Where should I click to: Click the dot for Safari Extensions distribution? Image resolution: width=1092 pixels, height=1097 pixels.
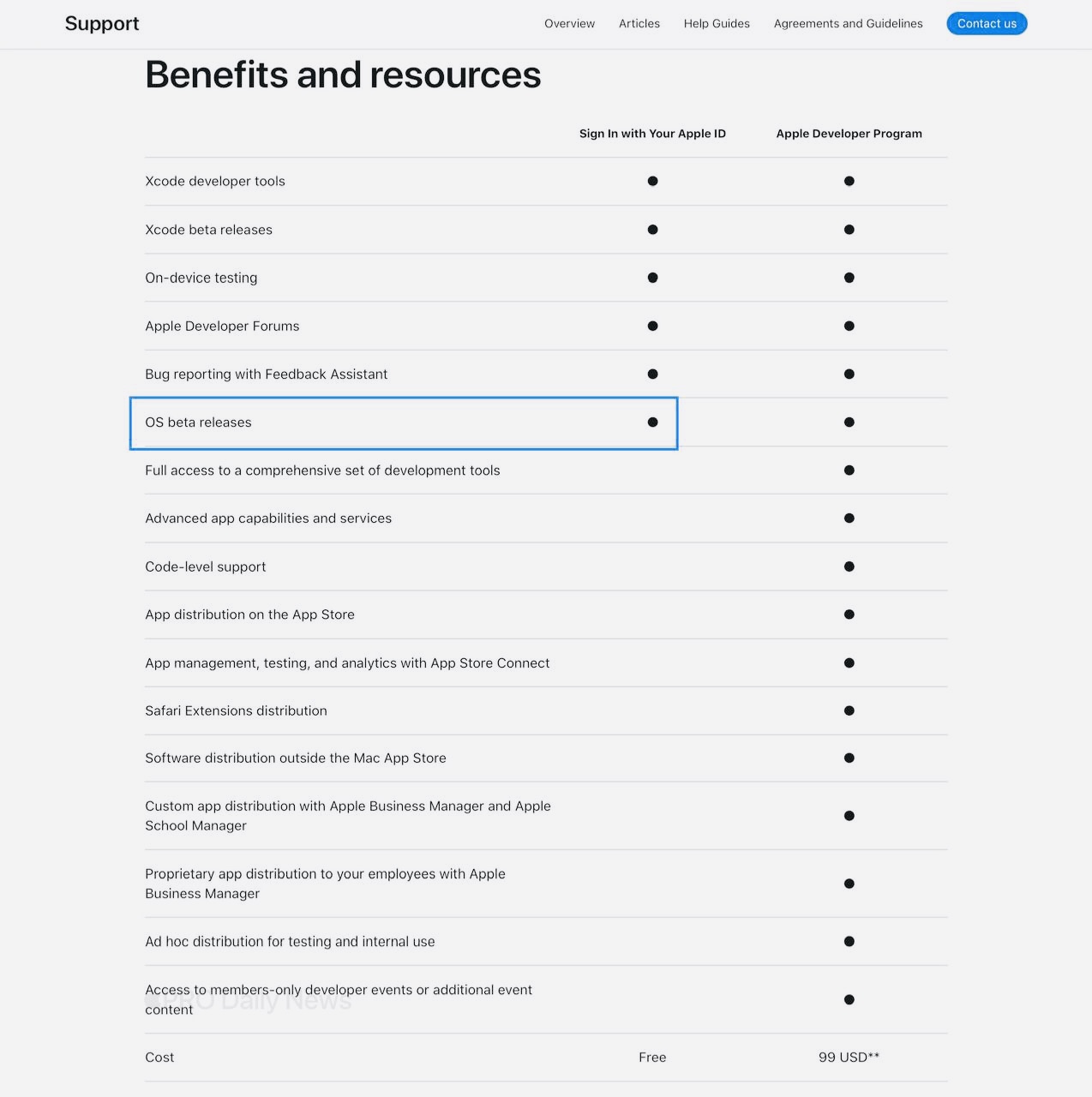[849, 710]
